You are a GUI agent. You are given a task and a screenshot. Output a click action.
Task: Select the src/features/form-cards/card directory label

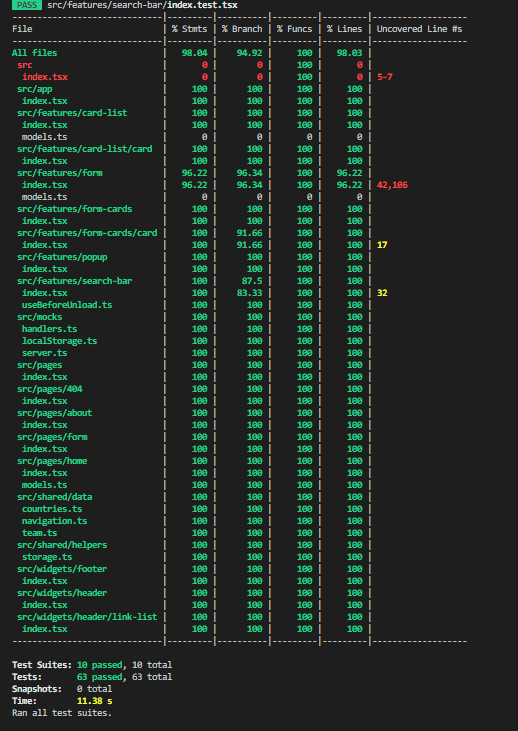coord(87,233)
